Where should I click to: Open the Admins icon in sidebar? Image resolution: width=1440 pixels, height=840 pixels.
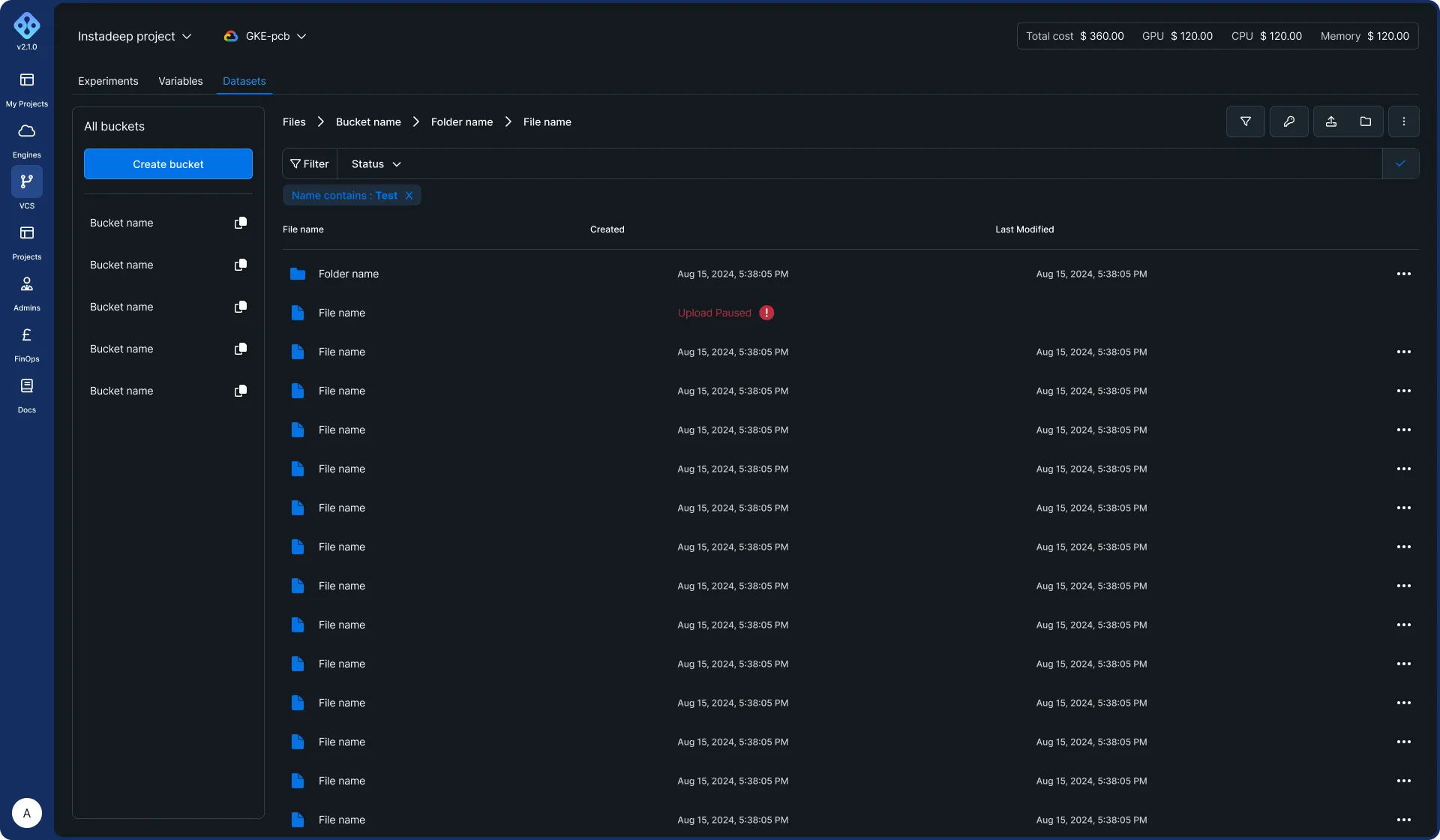pyautogui.click(x=27, y=284)
